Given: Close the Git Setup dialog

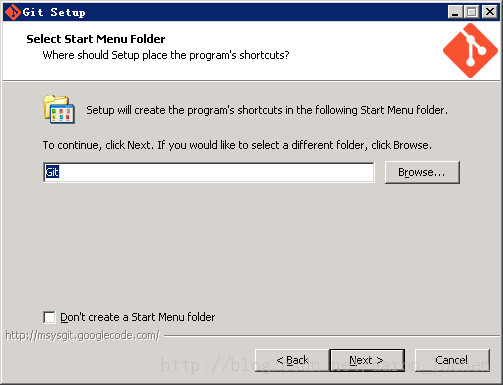Looking at the screenshot, I should (490, 12).
